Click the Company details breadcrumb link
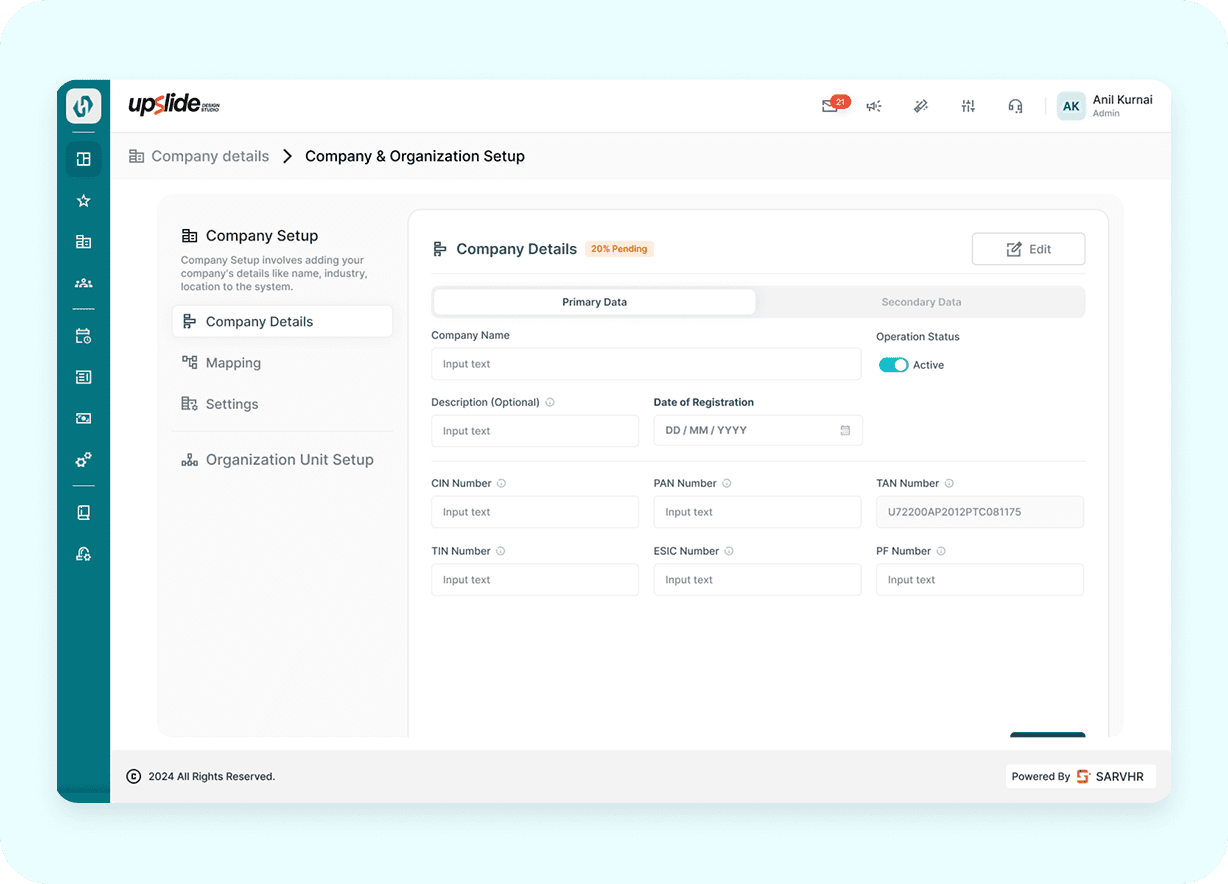This screenshot has width=1228, height=884. coord(209,156)
